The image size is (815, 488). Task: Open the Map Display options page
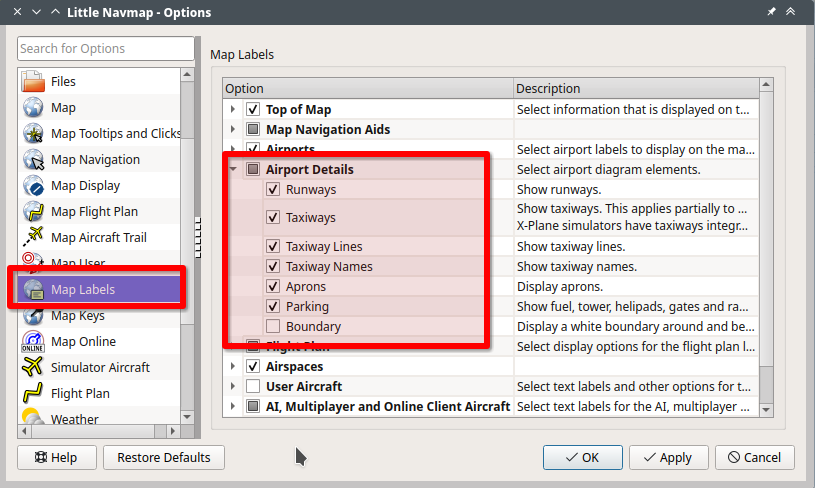(99, 185)
